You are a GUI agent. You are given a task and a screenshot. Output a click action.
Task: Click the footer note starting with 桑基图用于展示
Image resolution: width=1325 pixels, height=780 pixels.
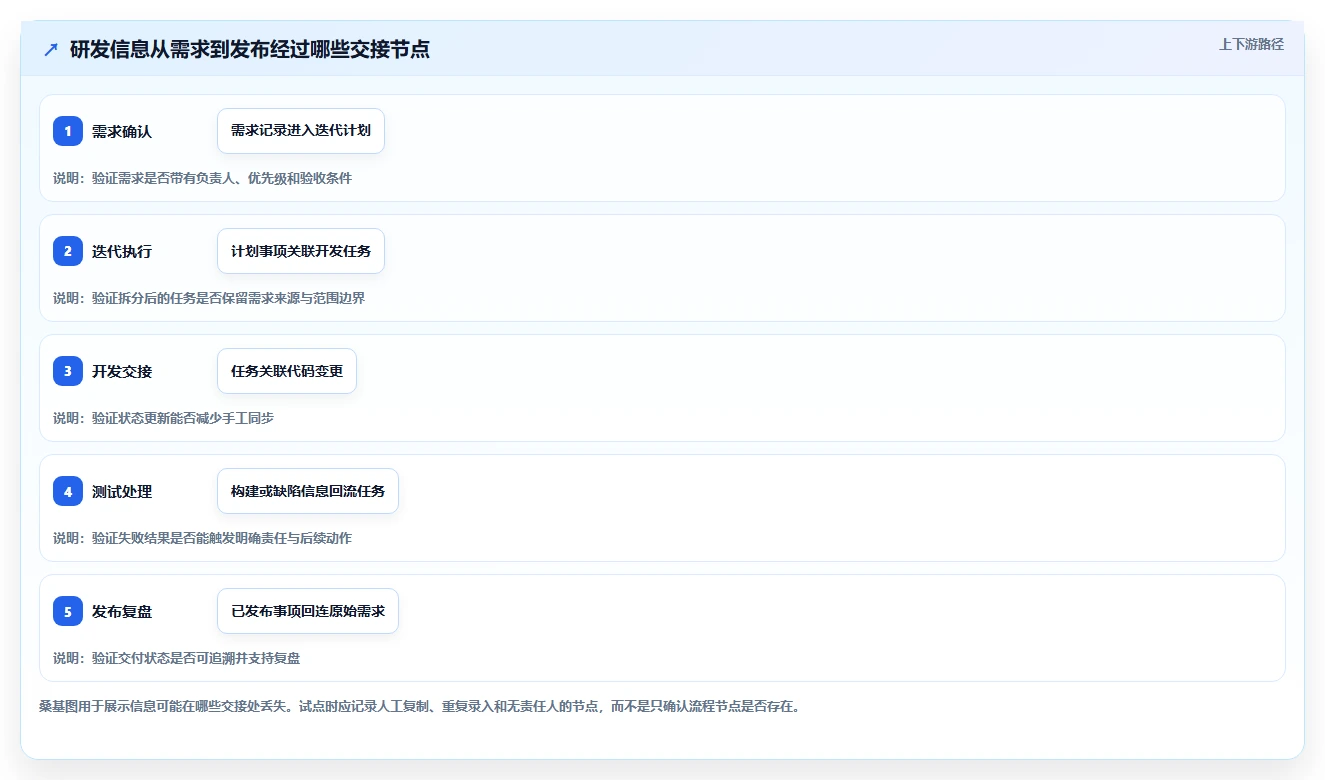pyautogui.click(x=419, y=706)
